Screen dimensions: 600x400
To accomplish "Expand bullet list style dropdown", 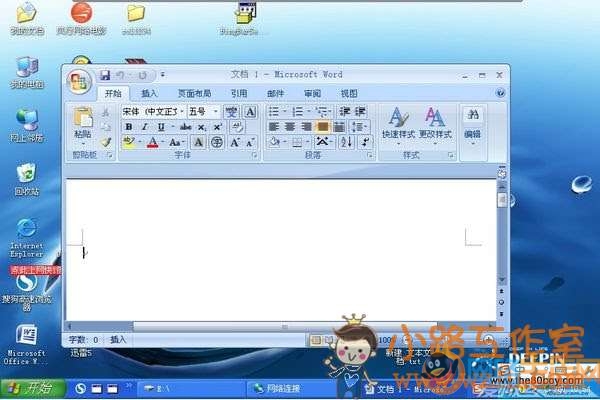I will pos(285,112).
